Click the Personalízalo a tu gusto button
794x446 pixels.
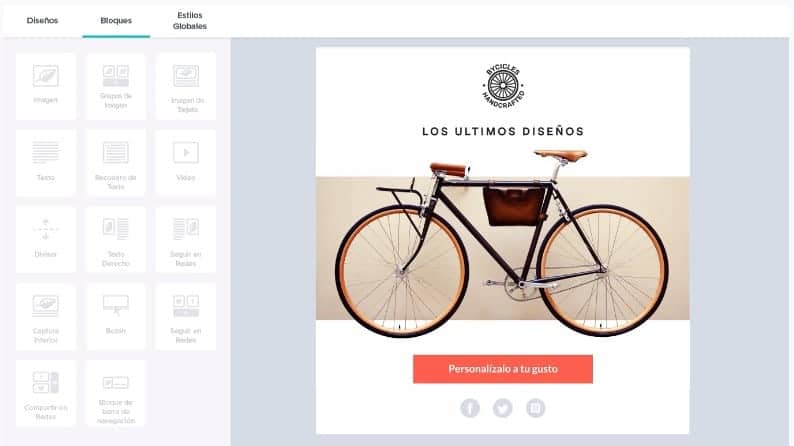(x=503, y=369)
